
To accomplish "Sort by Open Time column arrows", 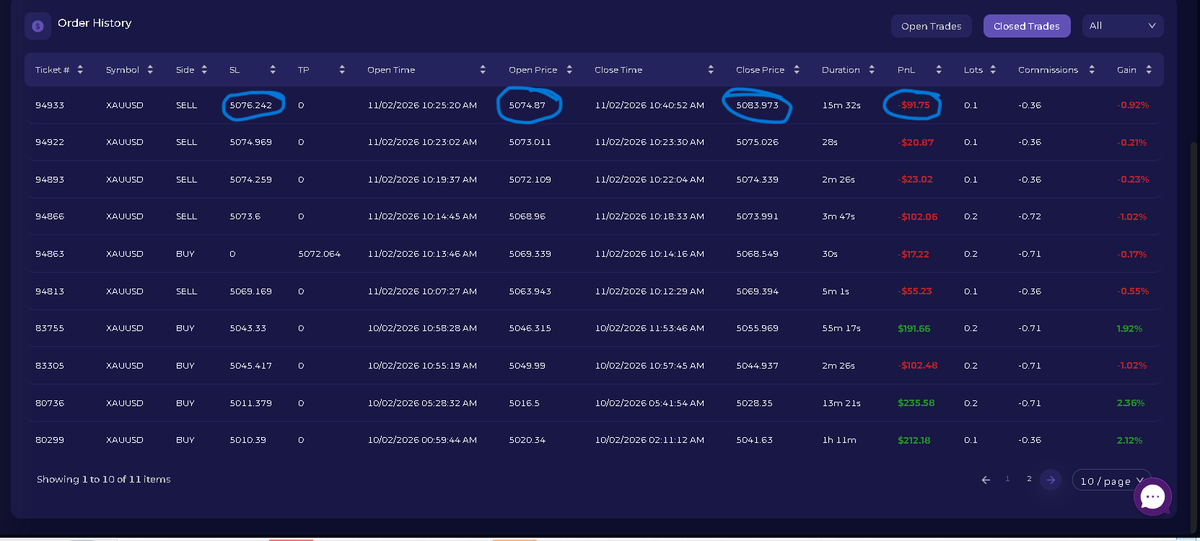I will pos(483,70).
